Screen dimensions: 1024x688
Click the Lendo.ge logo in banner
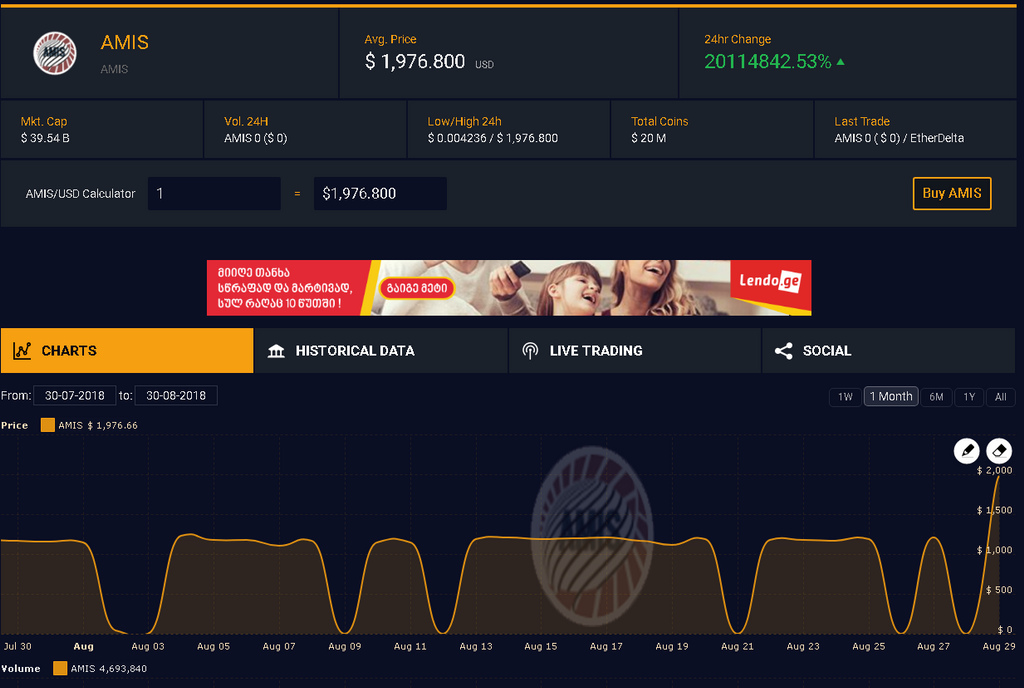(x=770, y=281)
